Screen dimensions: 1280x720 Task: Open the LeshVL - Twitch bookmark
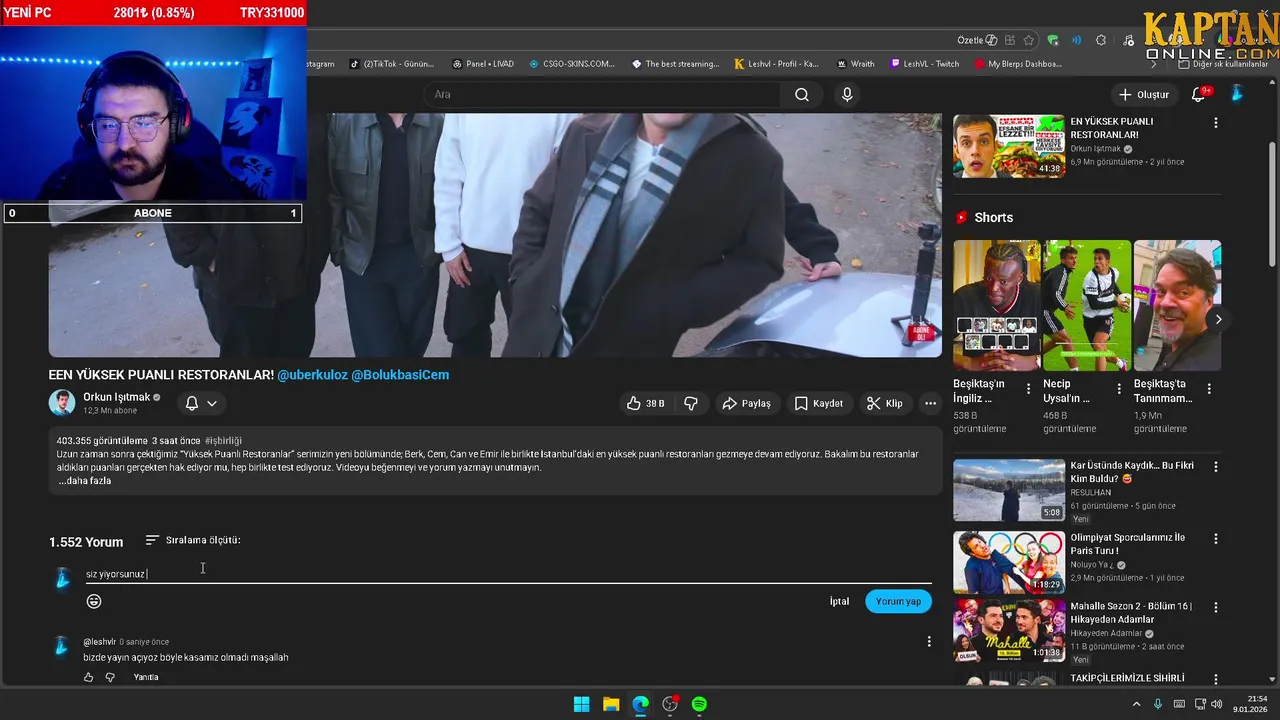tap(925, 64)
